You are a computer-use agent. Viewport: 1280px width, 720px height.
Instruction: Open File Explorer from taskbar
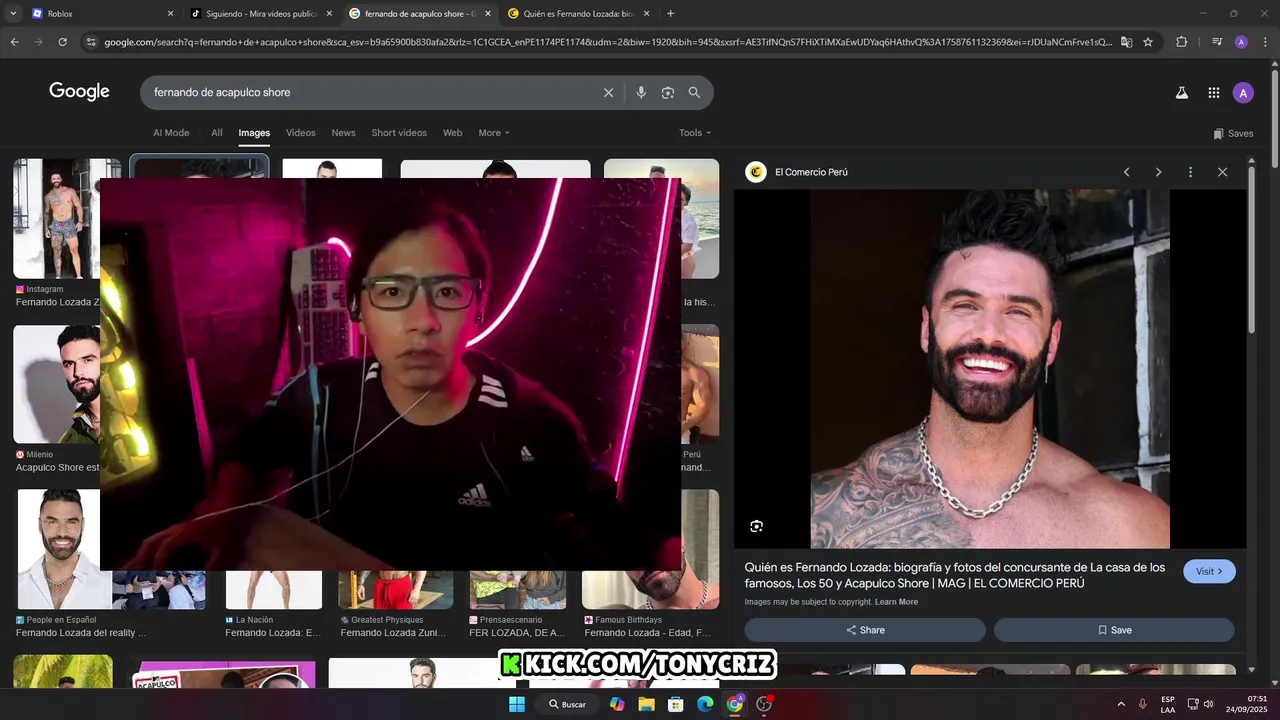[646, 704]
